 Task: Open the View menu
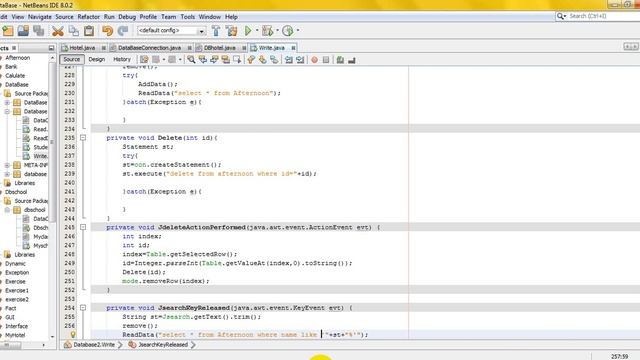tap(18, 17)
